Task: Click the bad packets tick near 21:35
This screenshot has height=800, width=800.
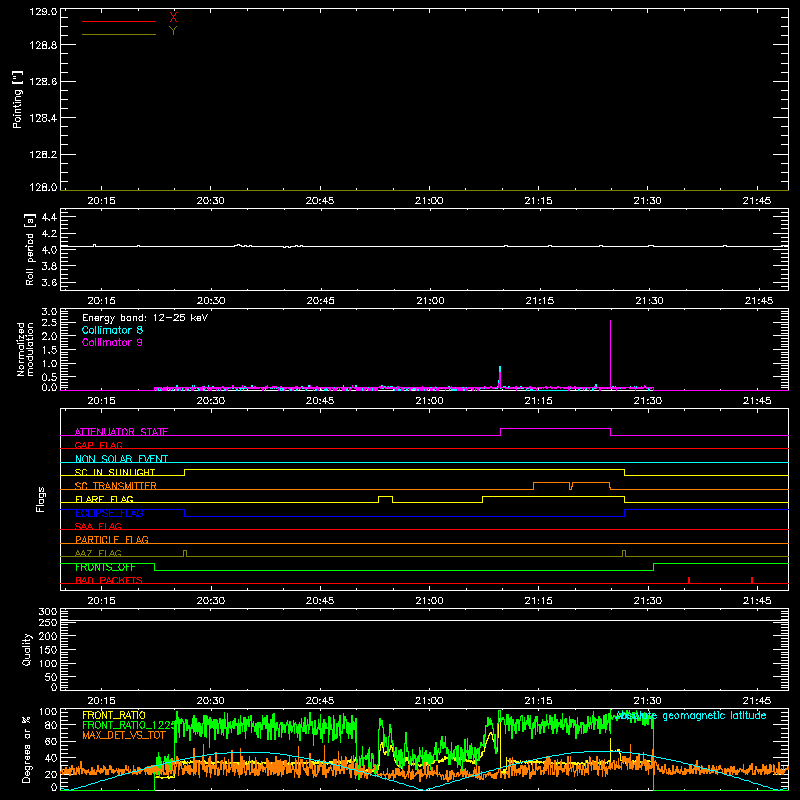Action: (x=689, y=580)
